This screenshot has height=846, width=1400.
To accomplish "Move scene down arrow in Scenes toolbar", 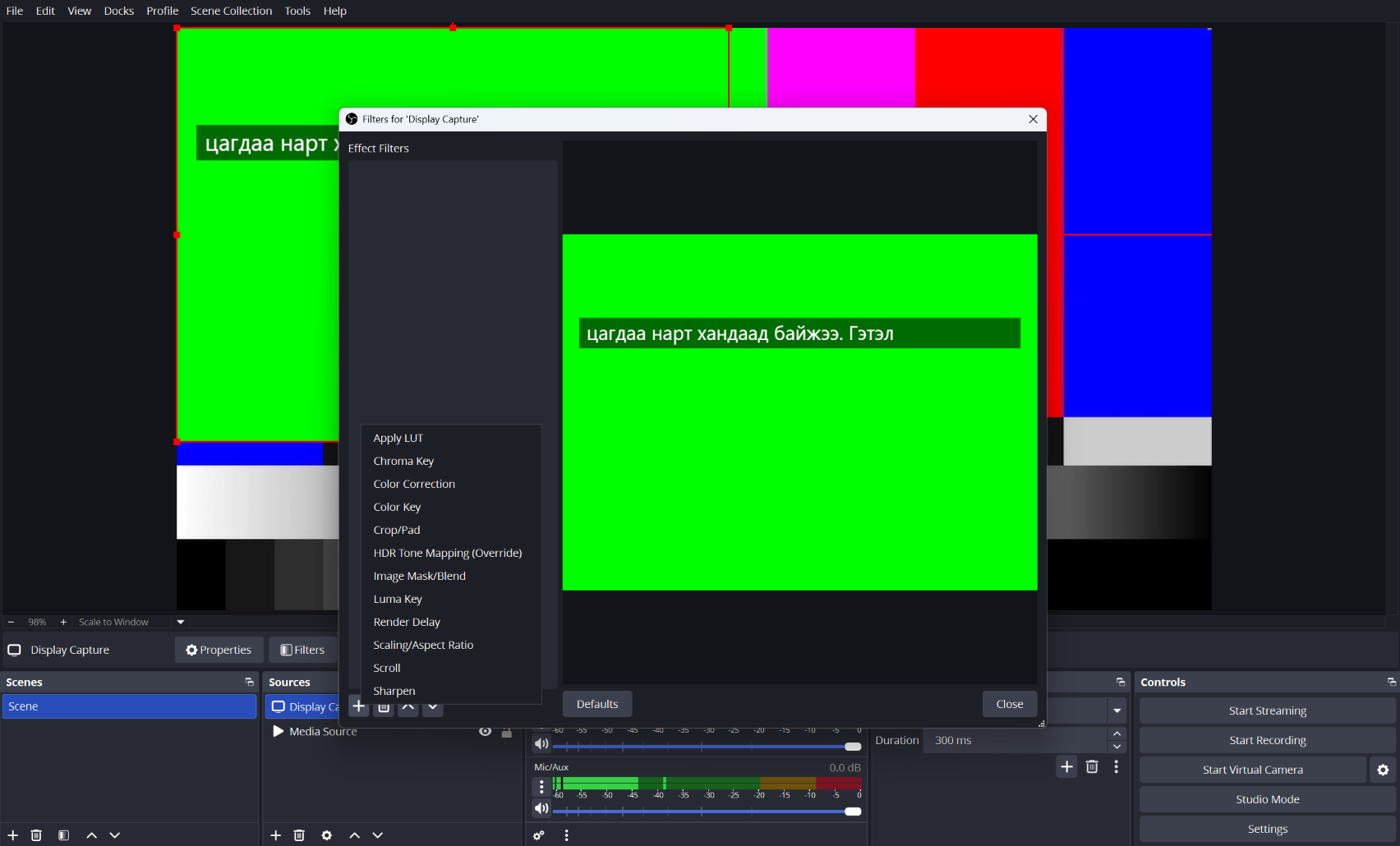I will [x=115, y=835].
